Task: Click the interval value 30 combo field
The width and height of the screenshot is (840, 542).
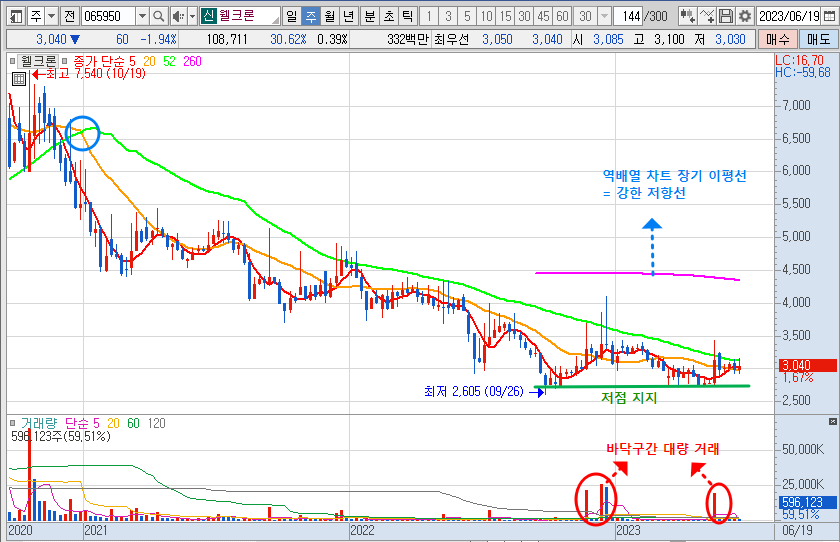Action: point(586,16)
